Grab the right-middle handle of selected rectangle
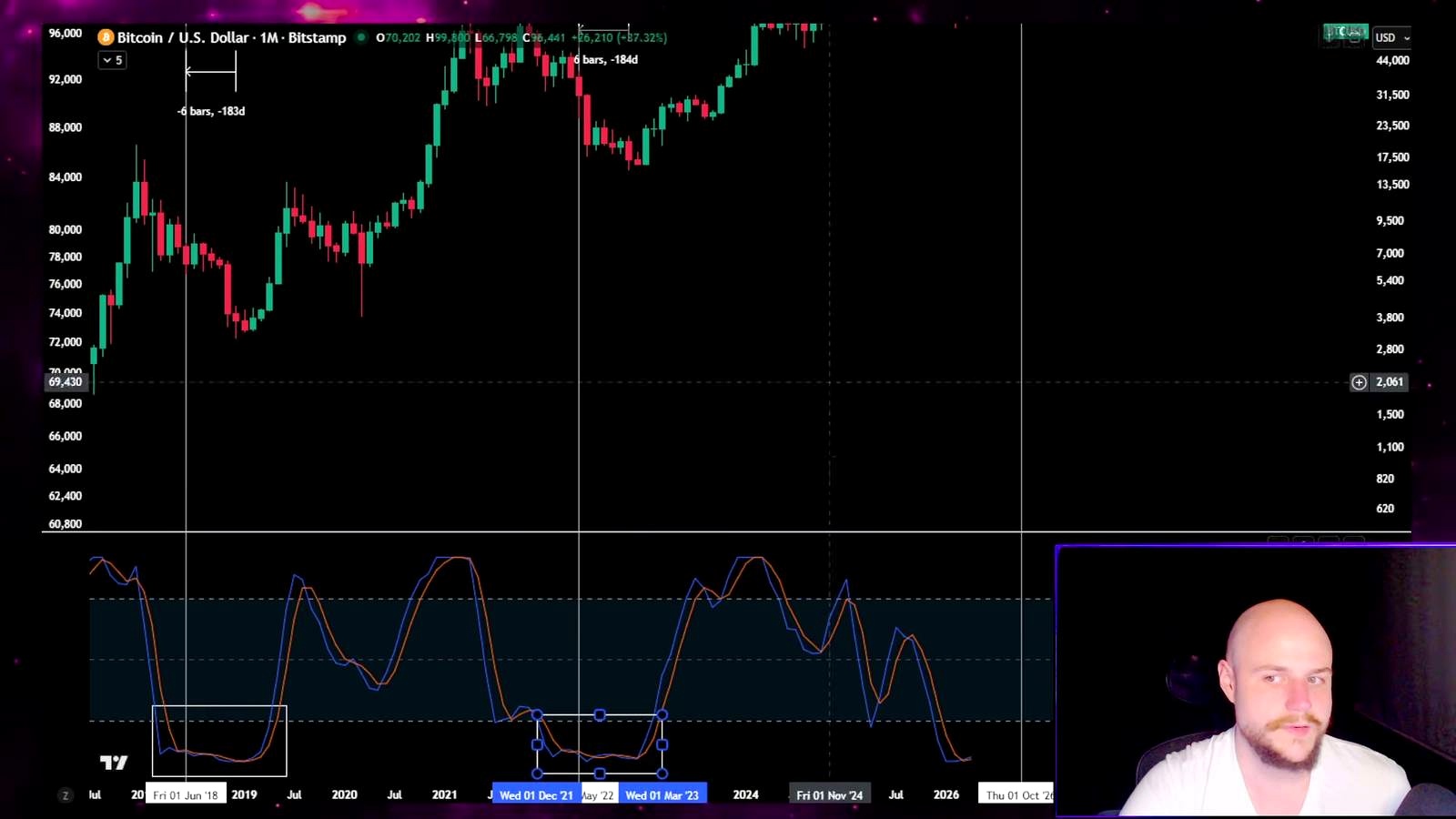 tap(662, 744)
